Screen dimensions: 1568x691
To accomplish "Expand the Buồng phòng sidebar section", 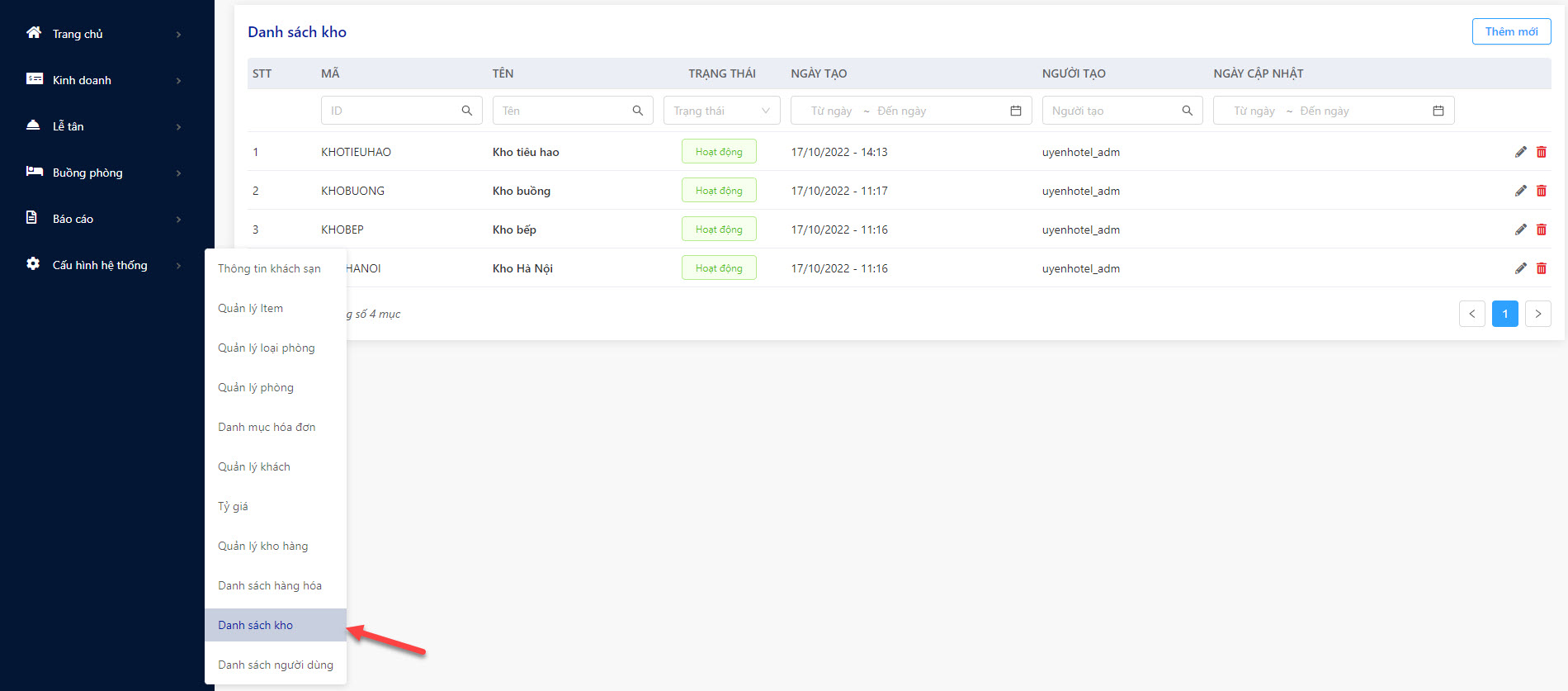I will (103, 173).
